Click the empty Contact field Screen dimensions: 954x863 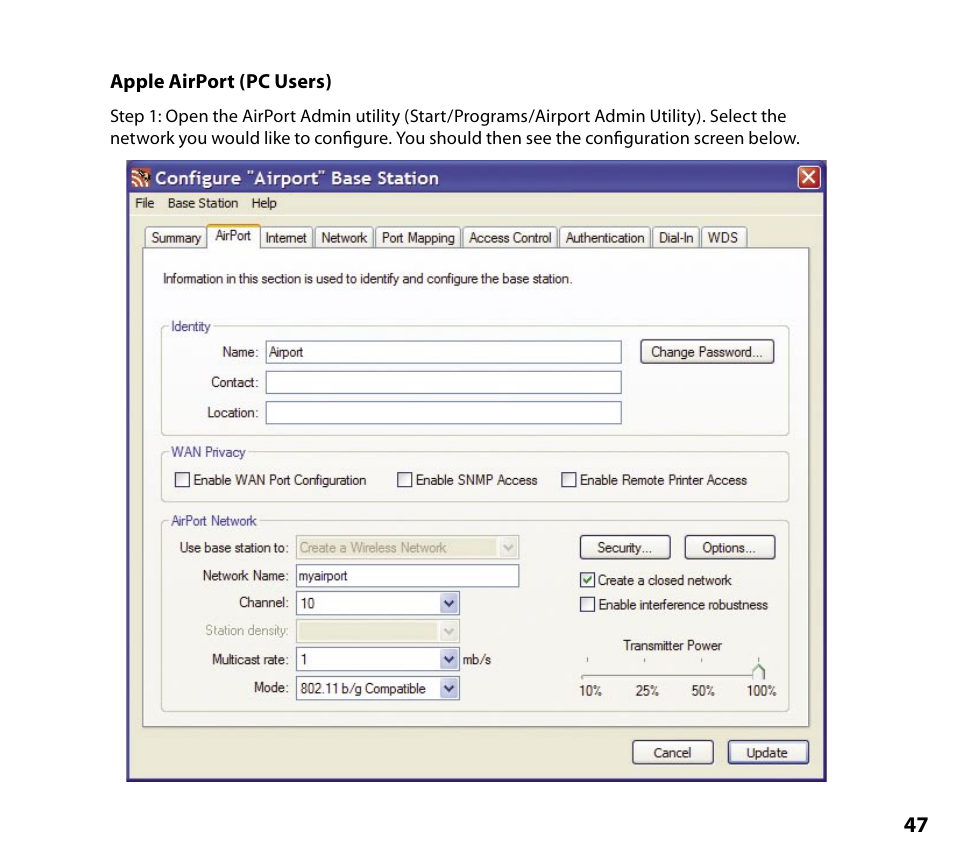pyautogui.click(x=444, y=383)
